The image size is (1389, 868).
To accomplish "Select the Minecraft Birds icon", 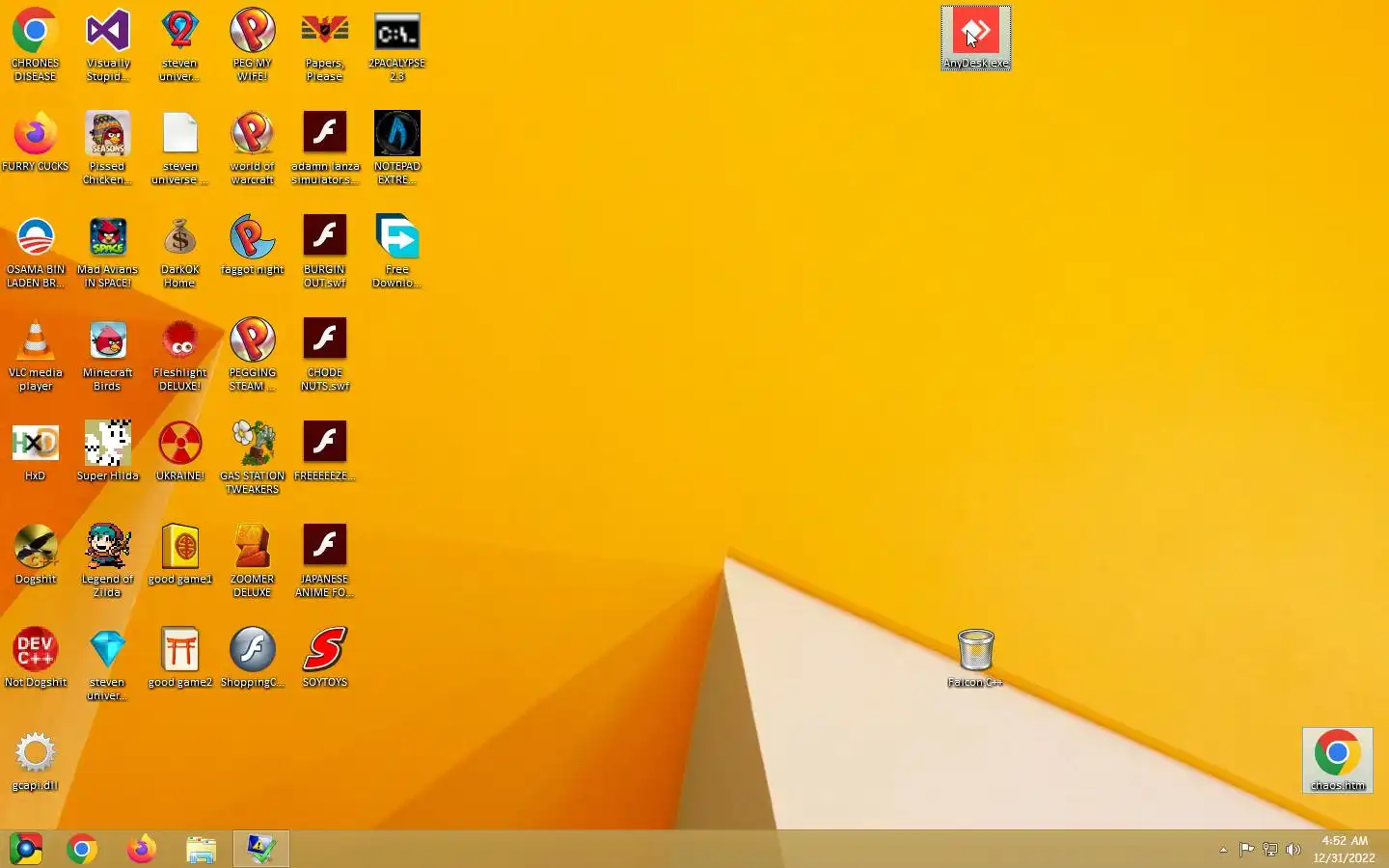I will pos(108,354).
